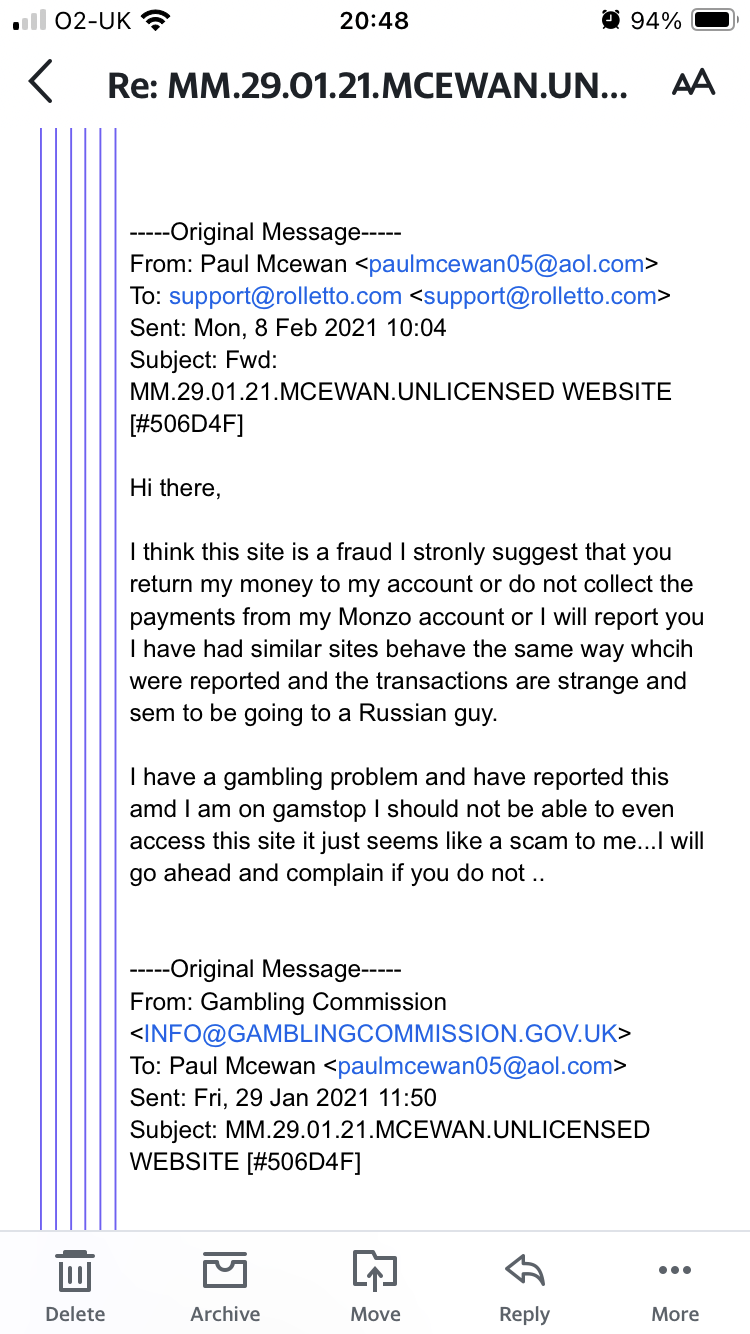Tap the purple quote indent lines

(x=78, y=680)
